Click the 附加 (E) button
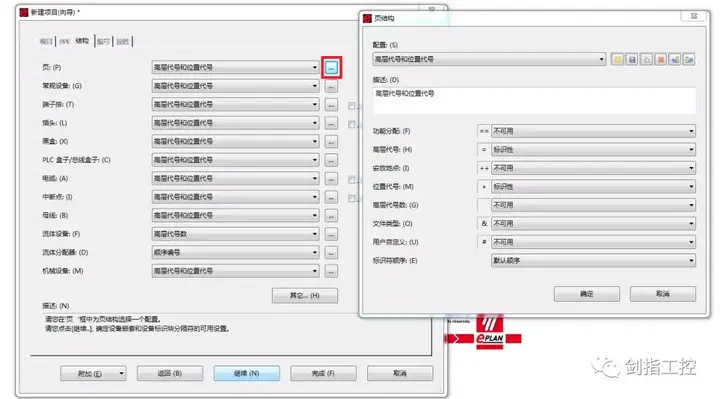This screenshot has width=720, height=399. coord(93,374)
